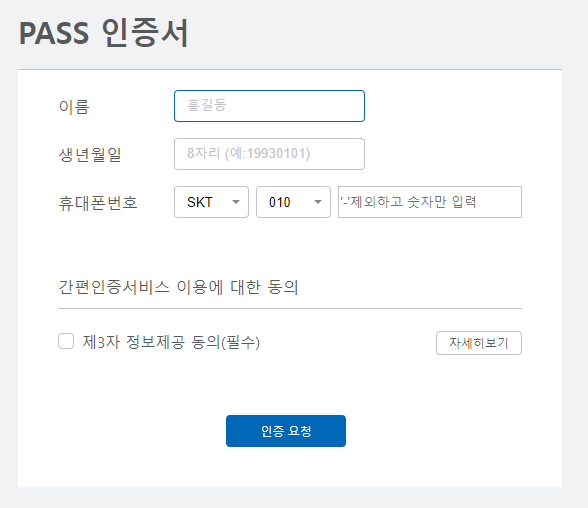Click the SKT value text in carrier selector
Image resolution: width=588 pixels, height=508 pixels.
[x=200, y=202]
